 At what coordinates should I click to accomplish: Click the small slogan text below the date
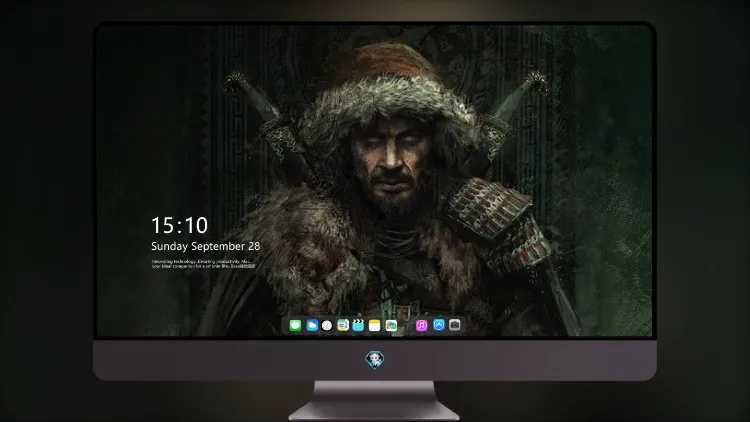click(x=203, y=264)
